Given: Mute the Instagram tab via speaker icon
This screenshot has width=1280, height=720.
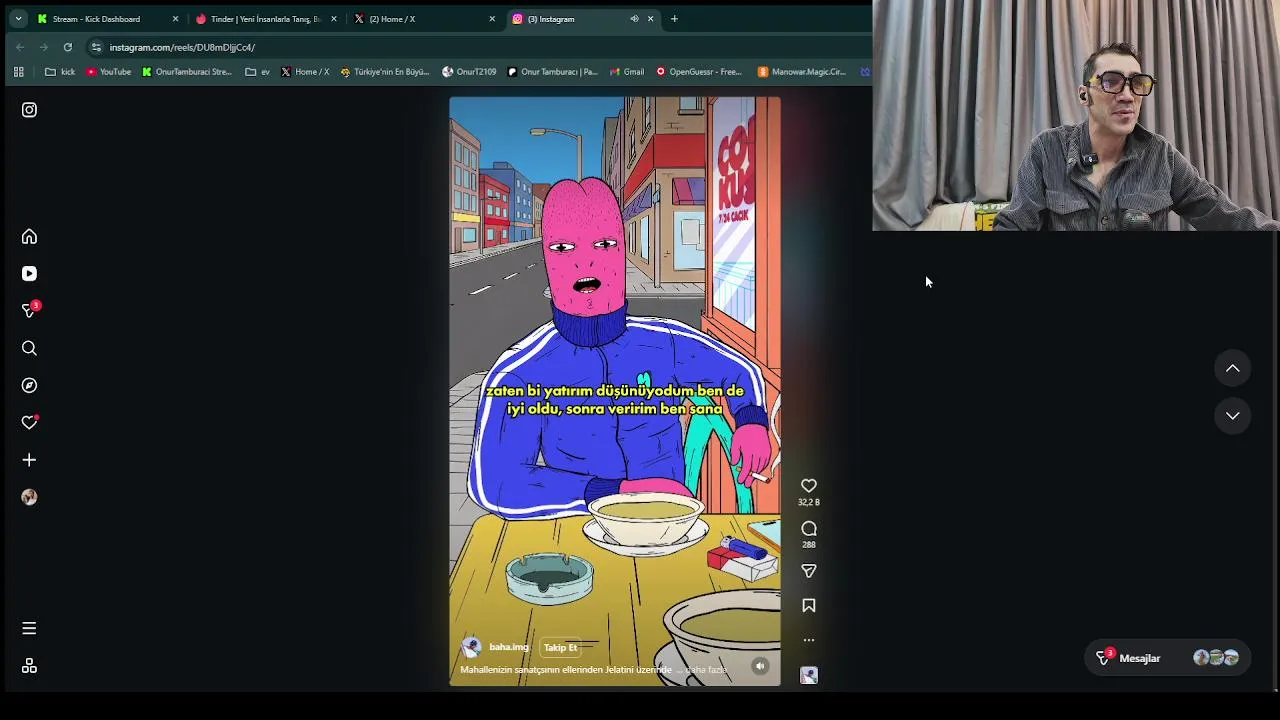Looking at the screenshot, I should (x=634, y=19).
